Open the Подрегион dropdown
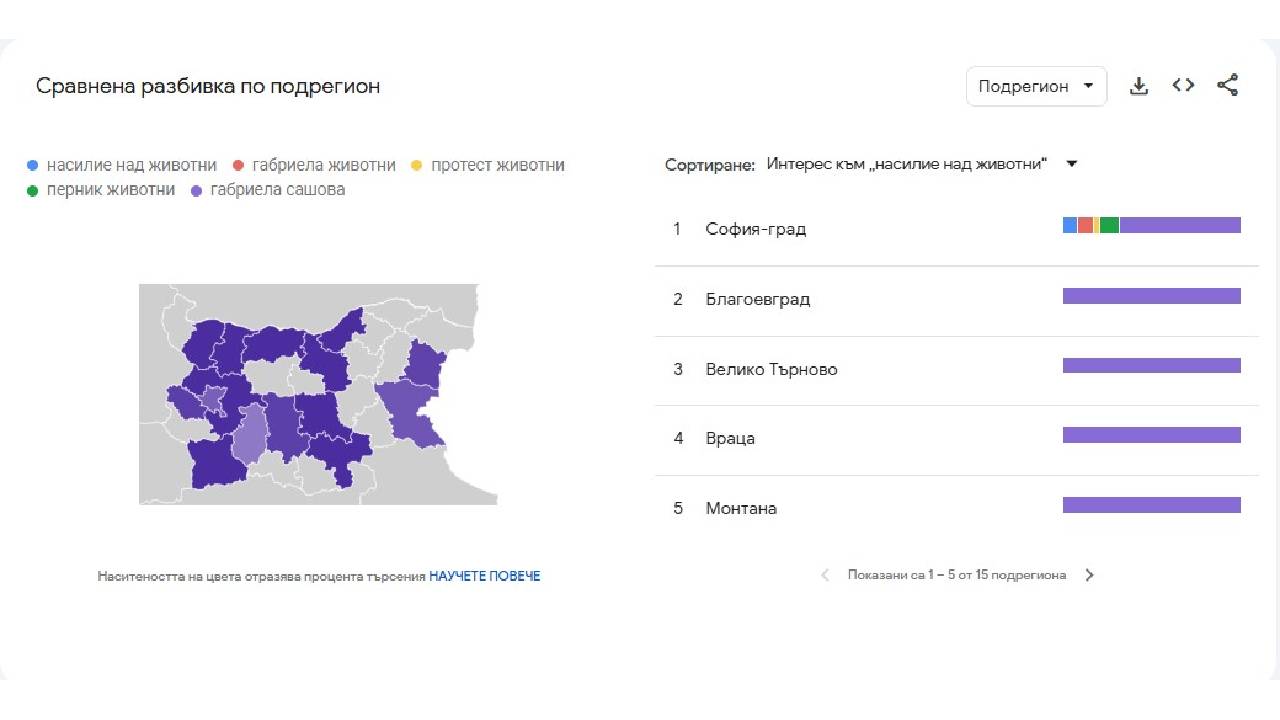The width and height of the screenshot is (1280, 720). [1036, 86]
